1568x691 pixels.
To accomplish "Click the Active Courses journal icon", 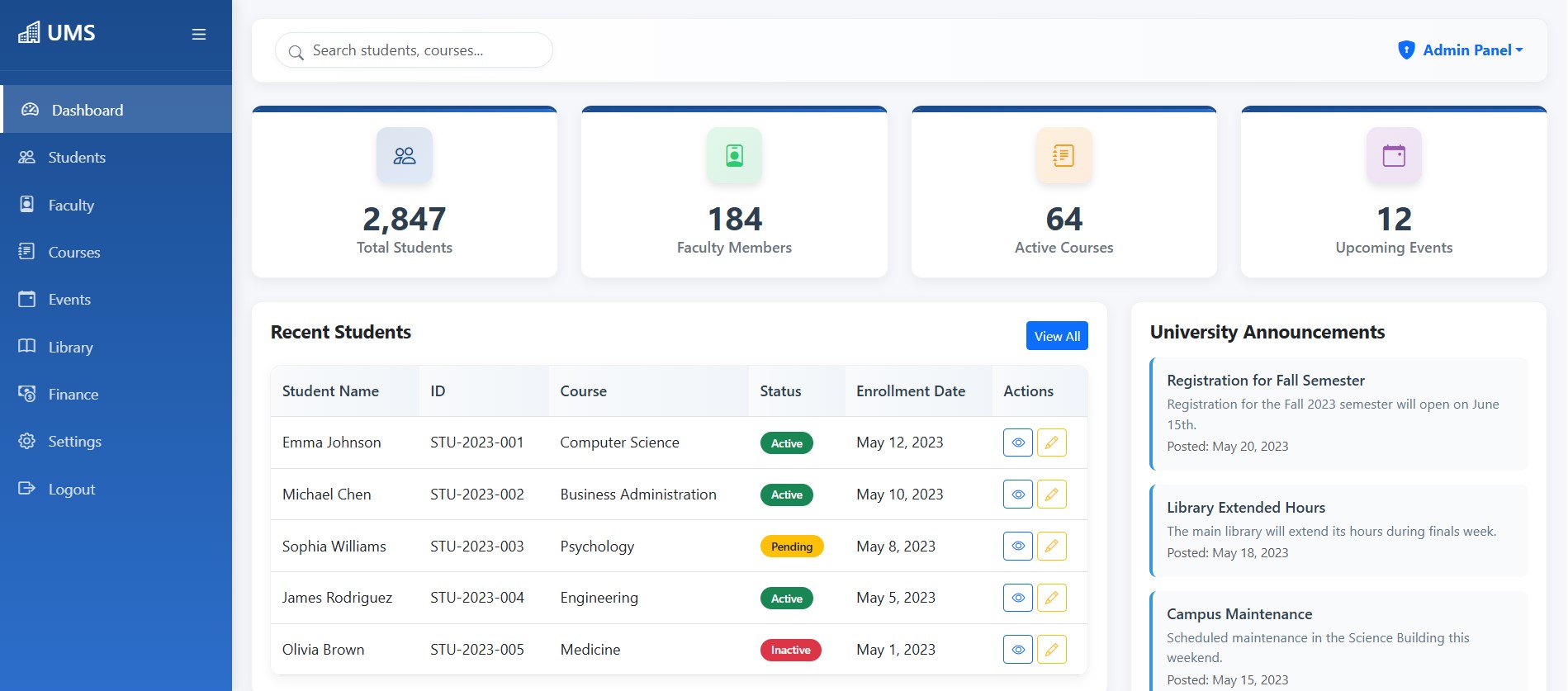I will tap(1063, 155).
